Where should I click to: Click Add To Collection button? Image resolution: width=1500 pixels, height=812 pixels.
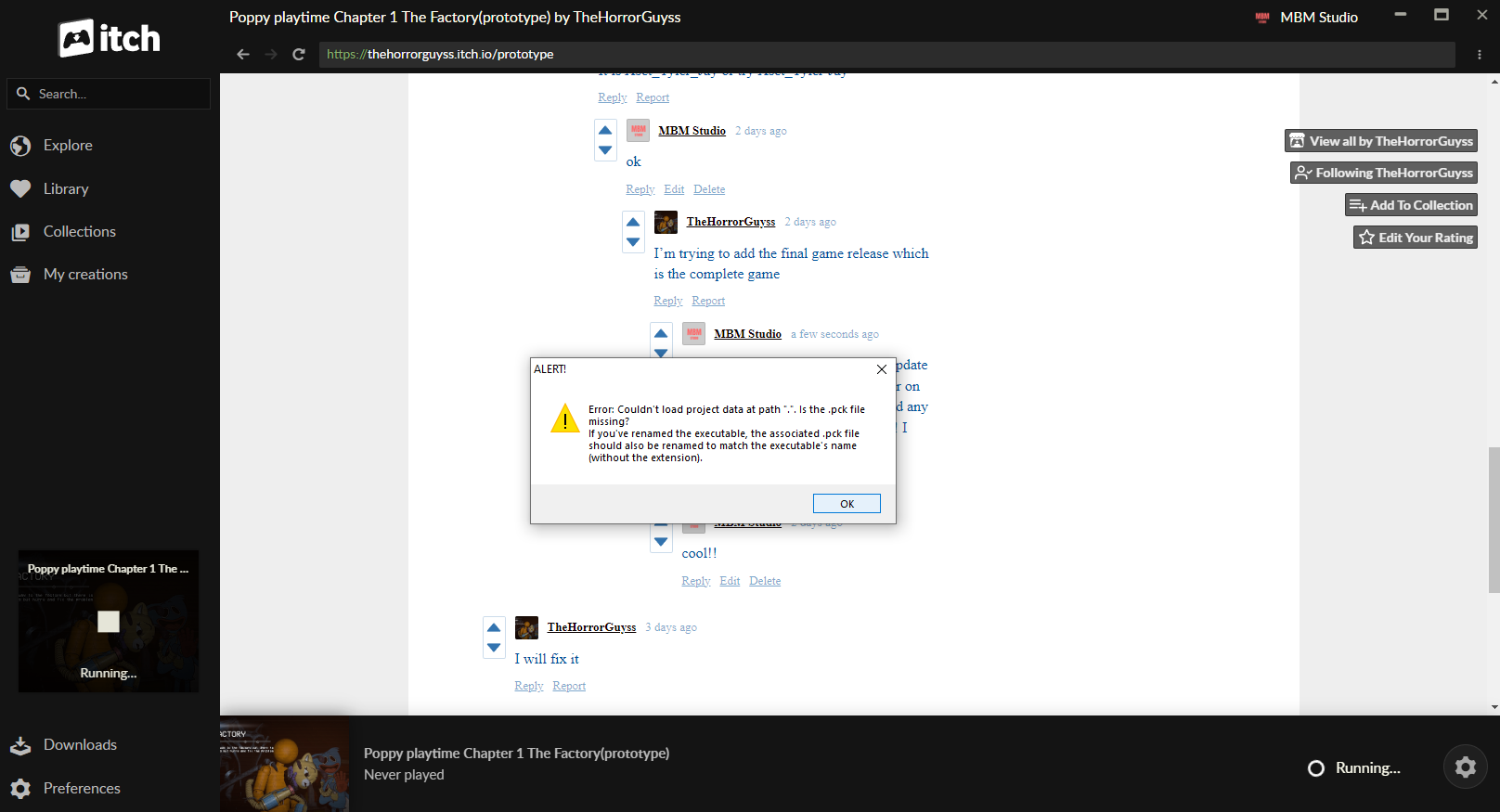click(1411, 205)
